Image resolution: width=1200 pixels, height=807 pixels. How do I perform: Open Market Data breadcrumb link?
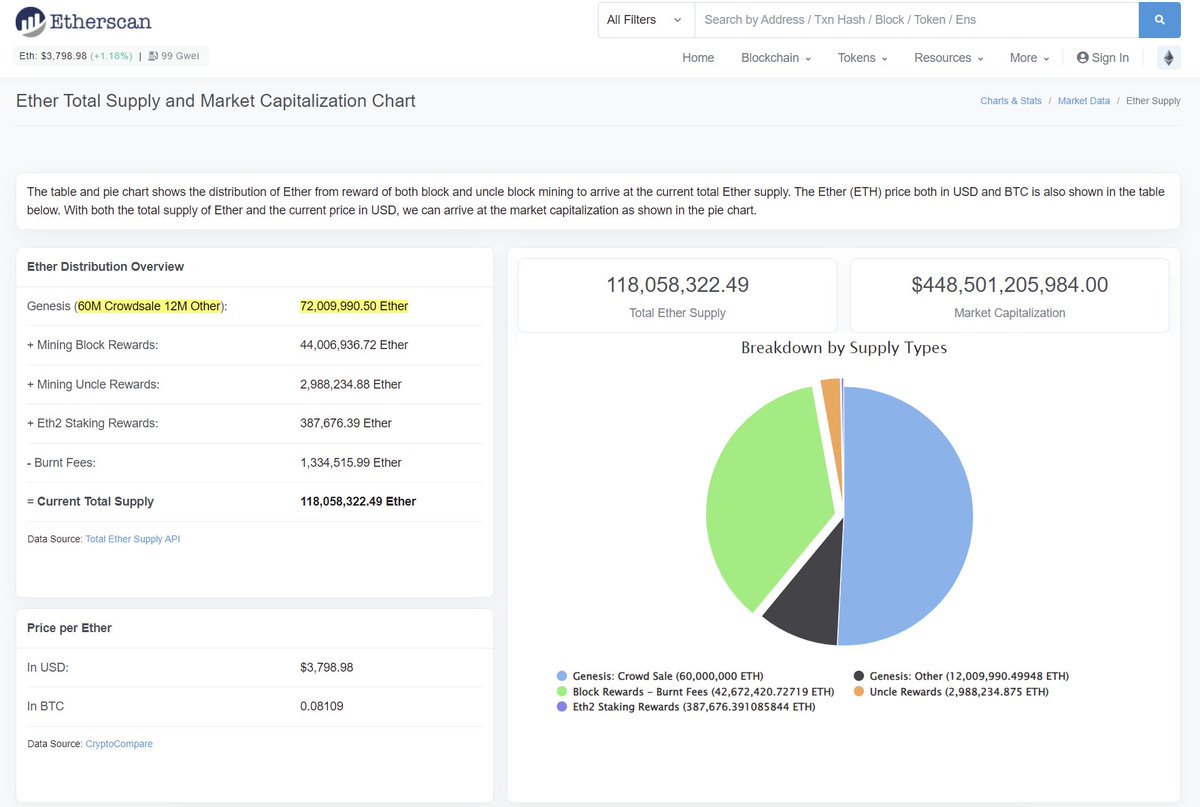(x=1084, y=101)
